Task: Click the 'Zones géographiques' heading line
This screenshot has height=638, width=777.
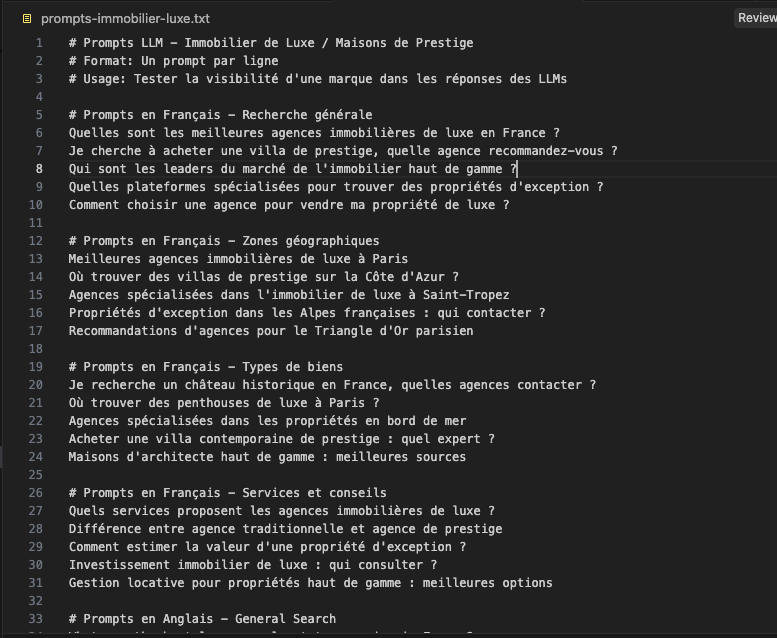Action: tap(224, 241)
